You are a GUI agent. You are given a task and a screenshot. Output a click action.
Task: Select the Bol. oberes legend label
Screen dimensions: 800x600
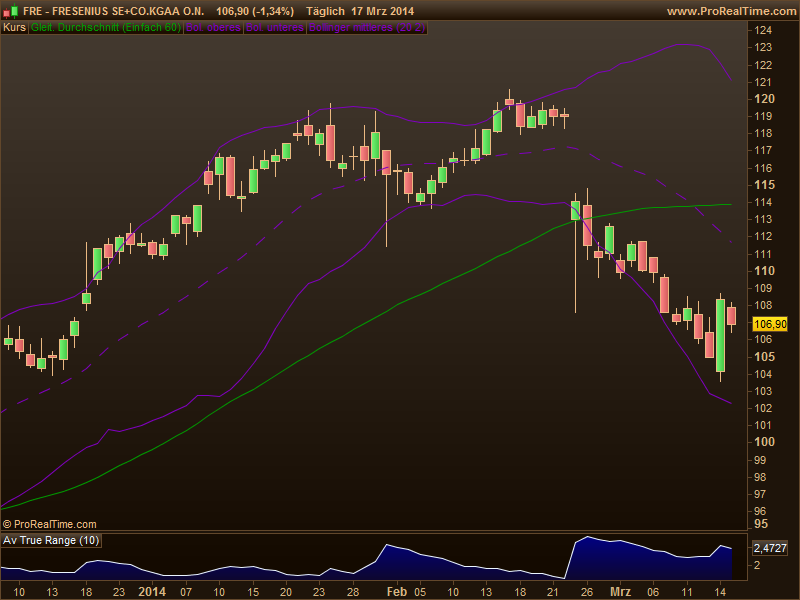(x=213, y=28)
